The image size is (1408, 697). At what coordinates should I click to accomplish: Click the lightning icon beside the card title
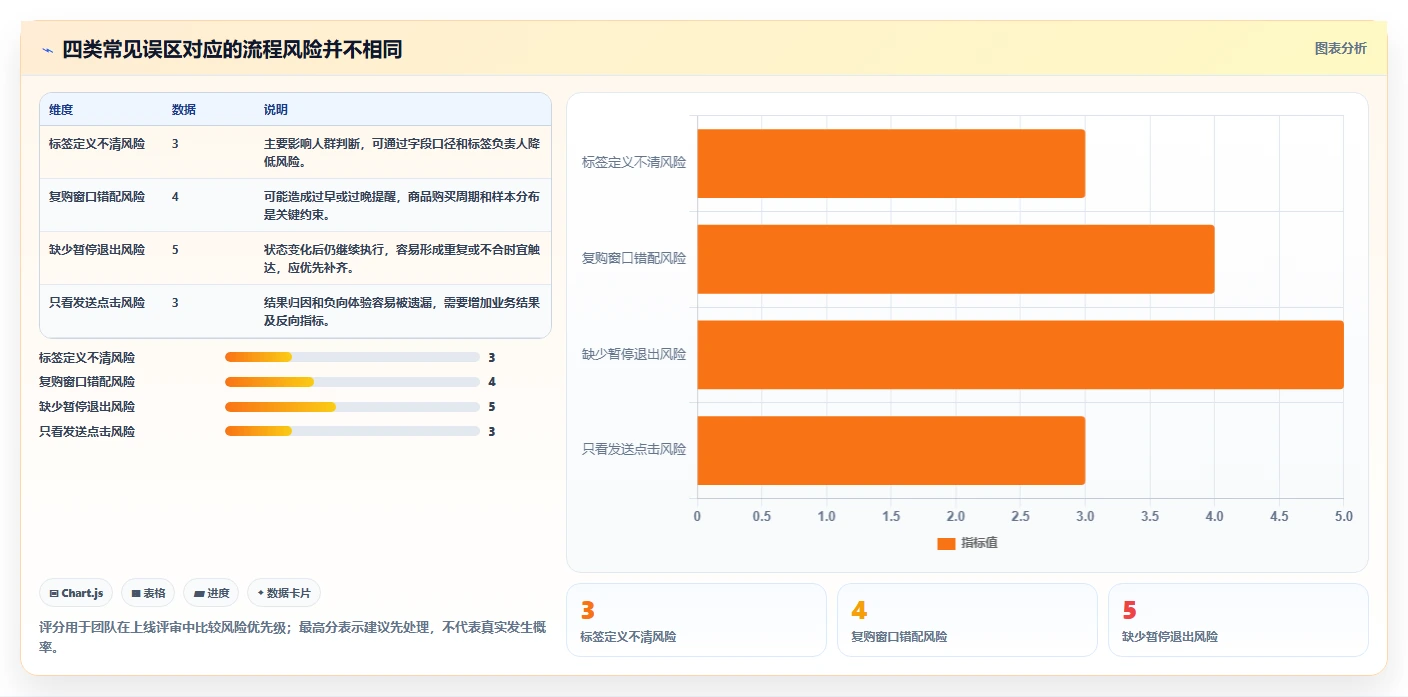[x=47, y=50]
